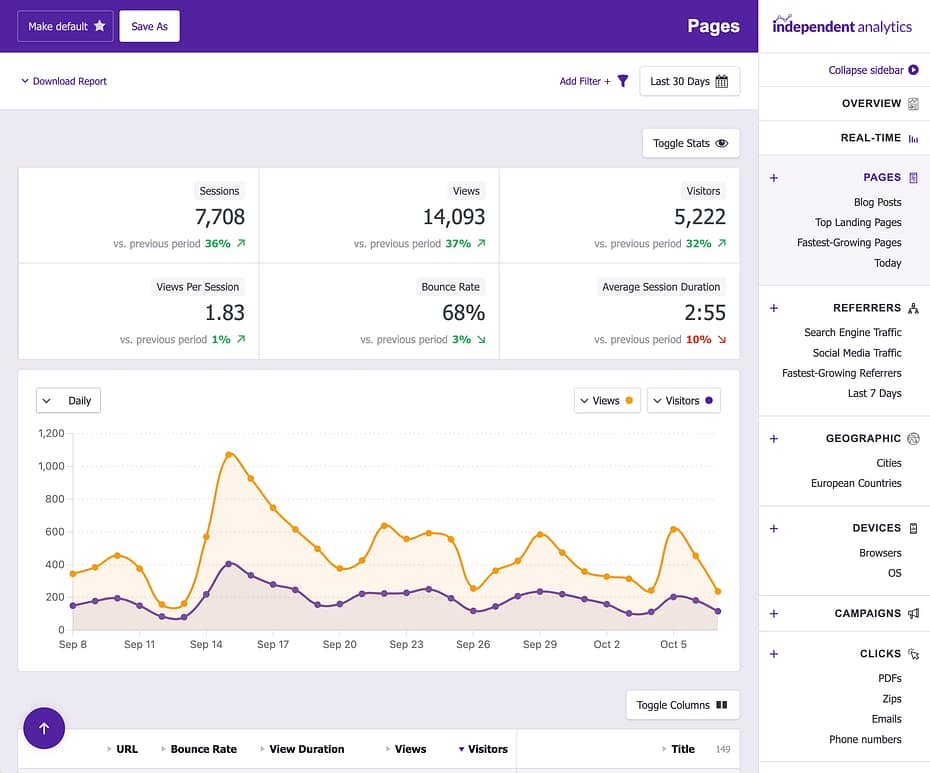Click Make default button
Viewport: 930px width, 773px height.
click(66, 26)
